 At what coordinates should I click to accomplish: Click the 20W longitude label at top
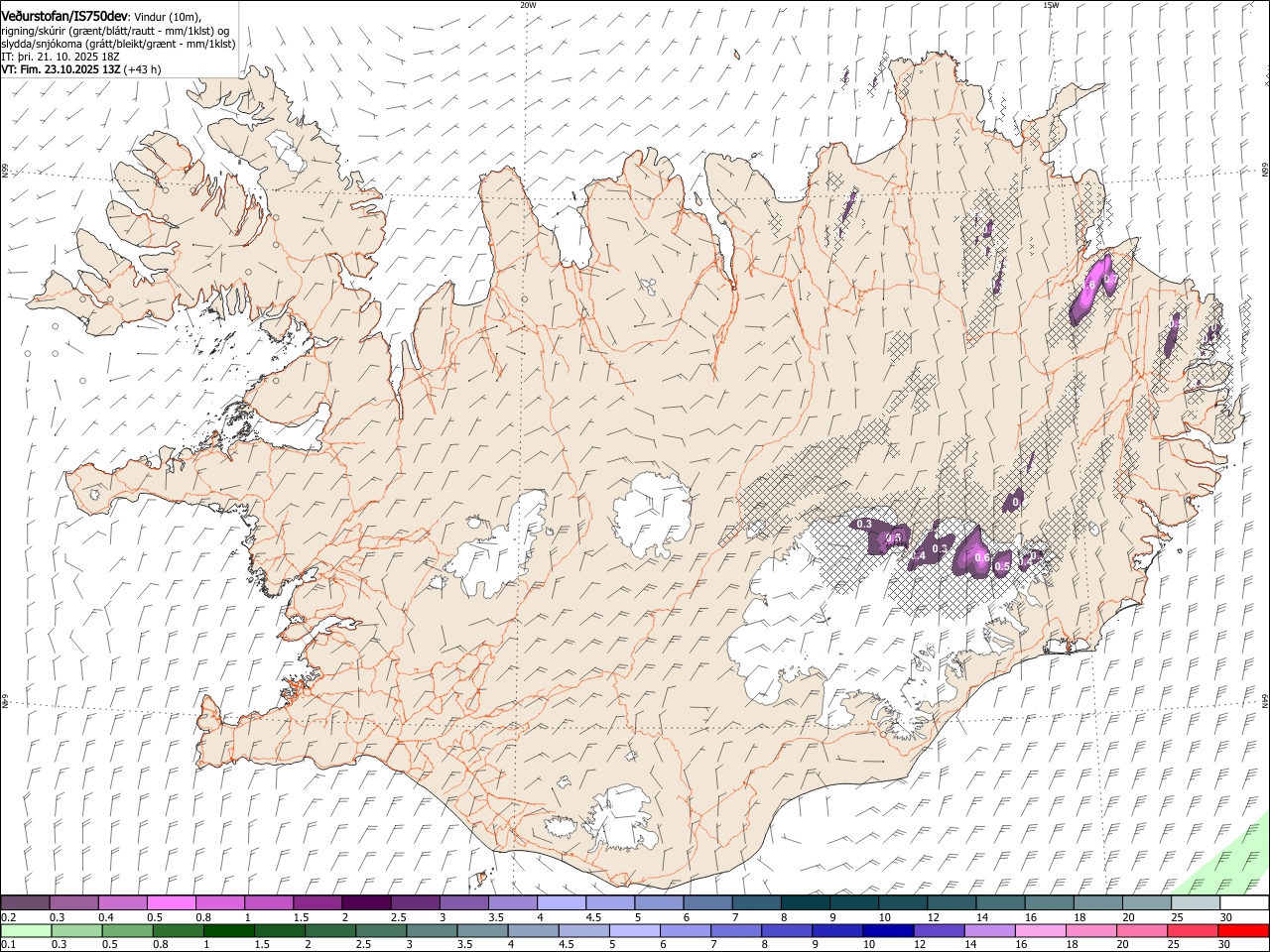tap(528, 5)
